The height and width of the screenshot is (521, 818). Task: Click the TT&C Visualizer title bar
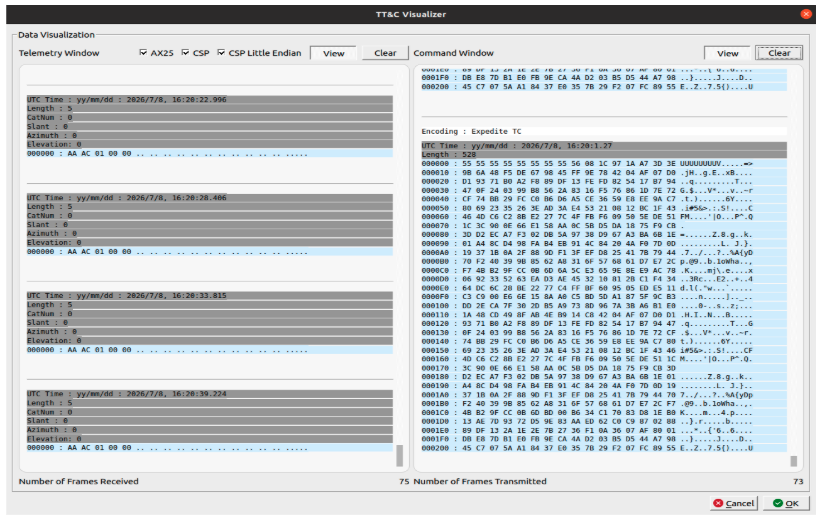(x=411, y=14)
